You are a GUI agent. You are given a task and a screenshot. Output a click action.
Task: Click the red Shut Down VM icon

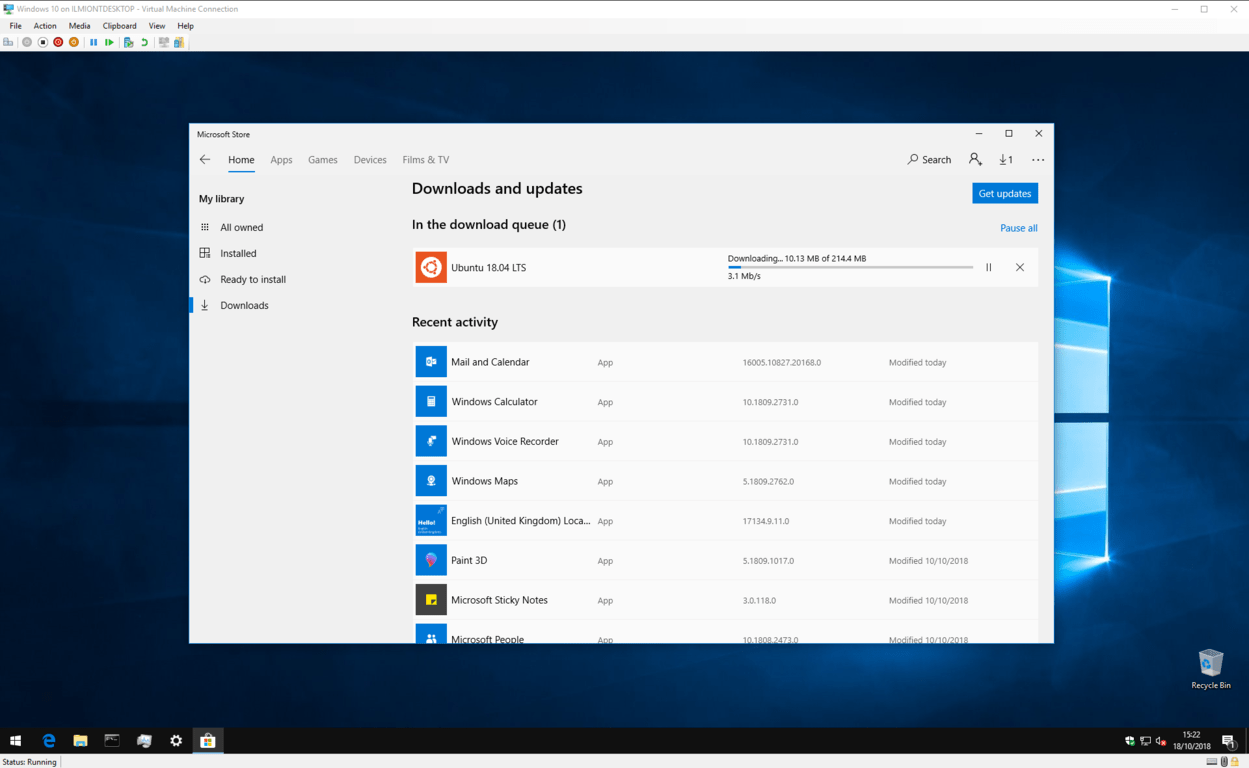point(58,42)
